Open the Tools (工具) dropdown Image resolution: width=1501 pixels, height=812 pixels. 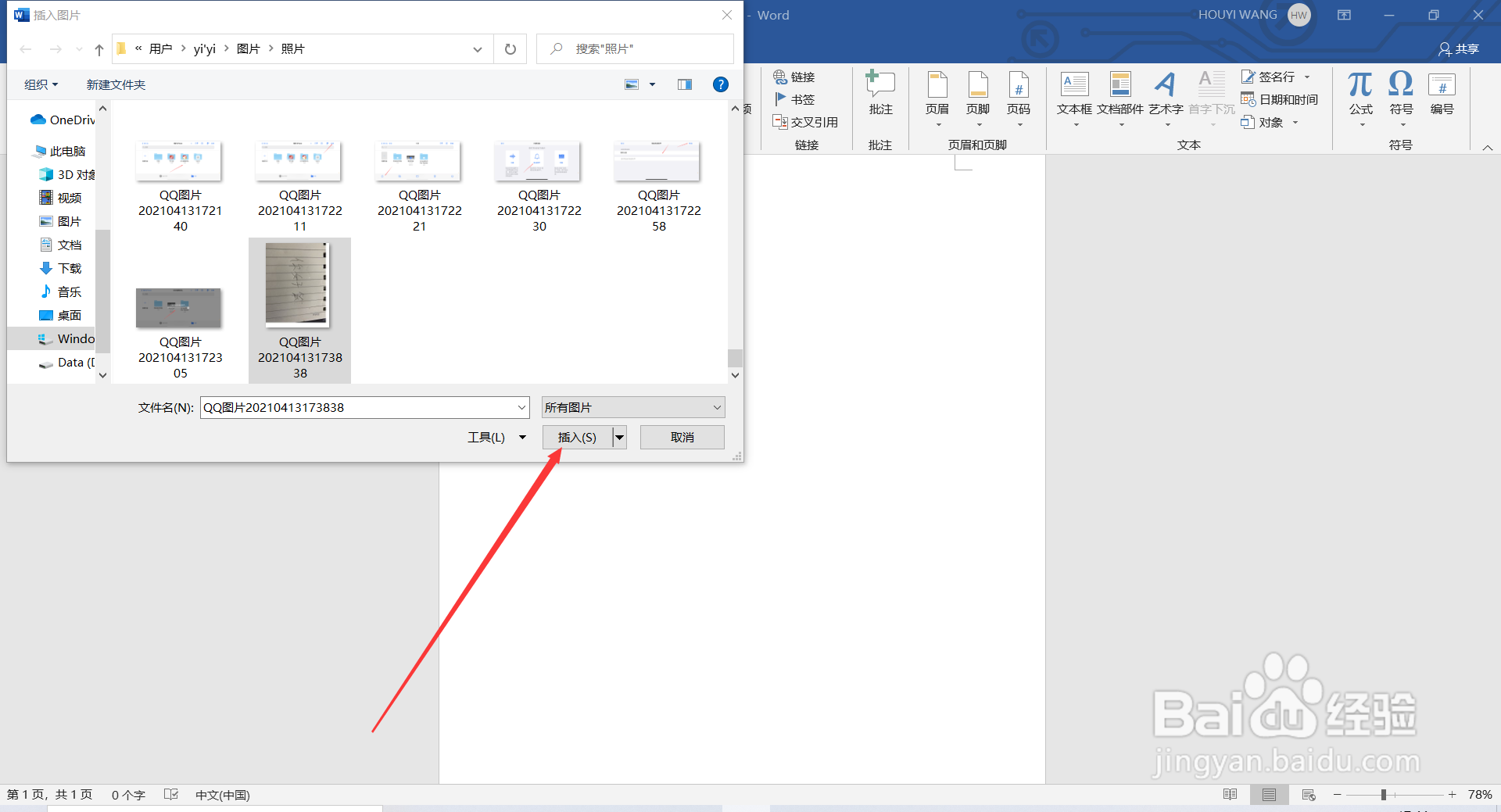(496, 437)
